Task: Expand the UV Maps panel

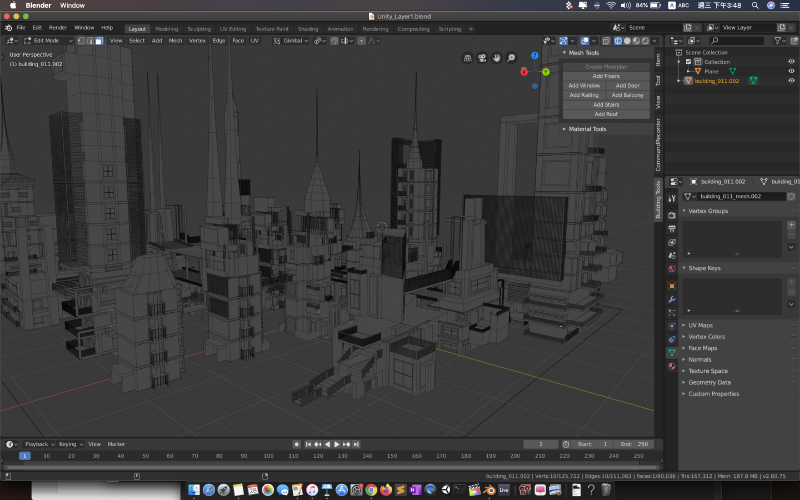Action: coord(700,325)
